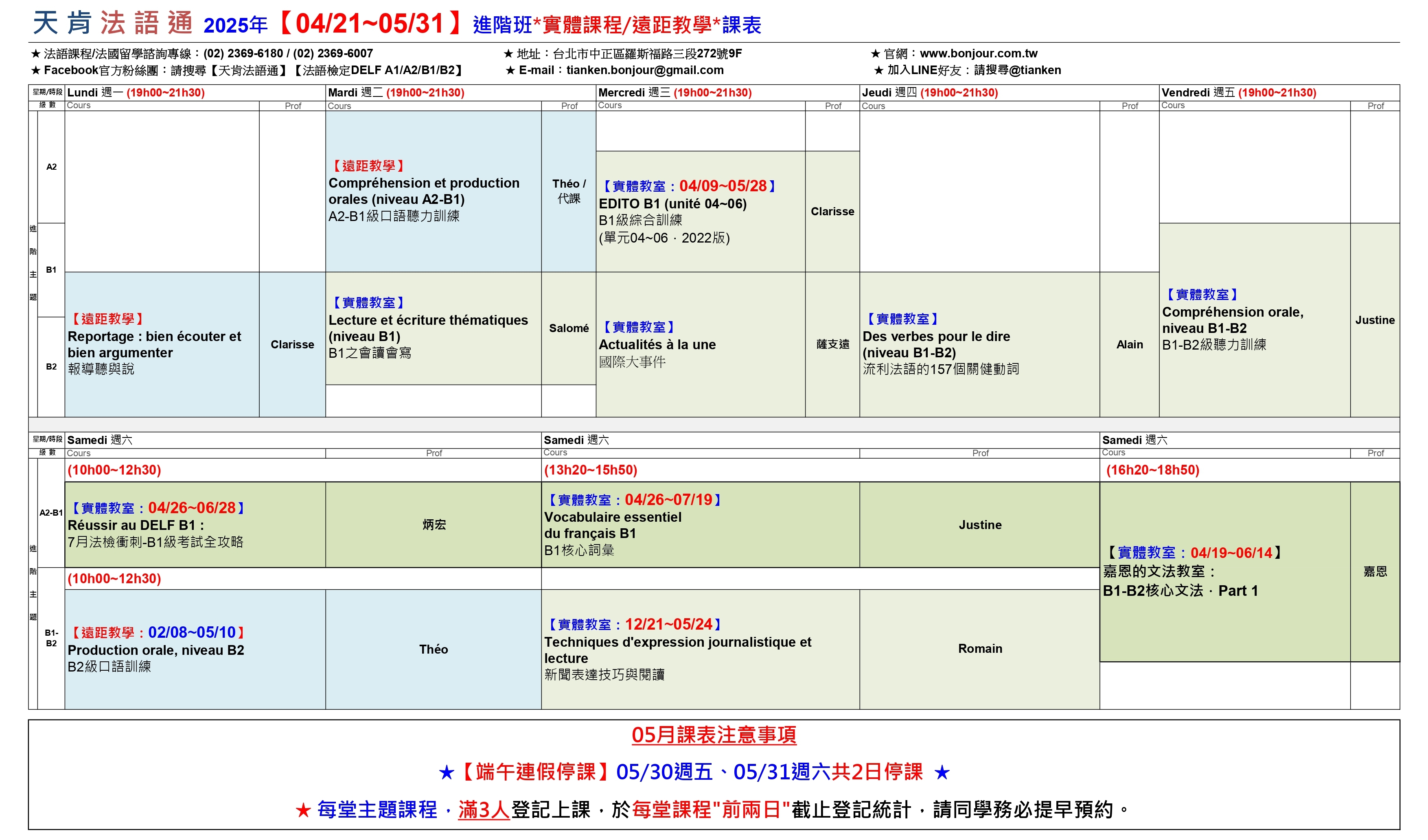1428x840 pixels.
Task: Click the B1-B2 Saturday level label
Action: [x=52, y=638]
